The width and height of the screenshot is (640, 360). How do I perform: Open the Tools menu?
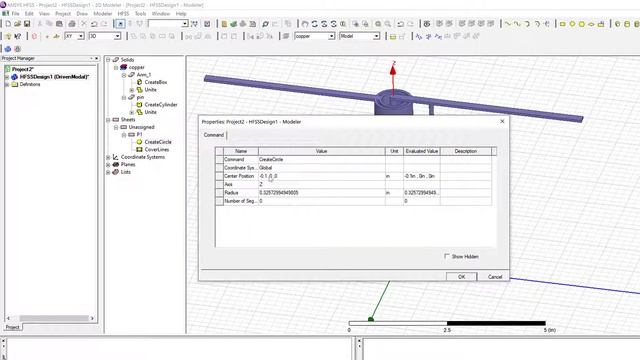(x=140, y=13)
